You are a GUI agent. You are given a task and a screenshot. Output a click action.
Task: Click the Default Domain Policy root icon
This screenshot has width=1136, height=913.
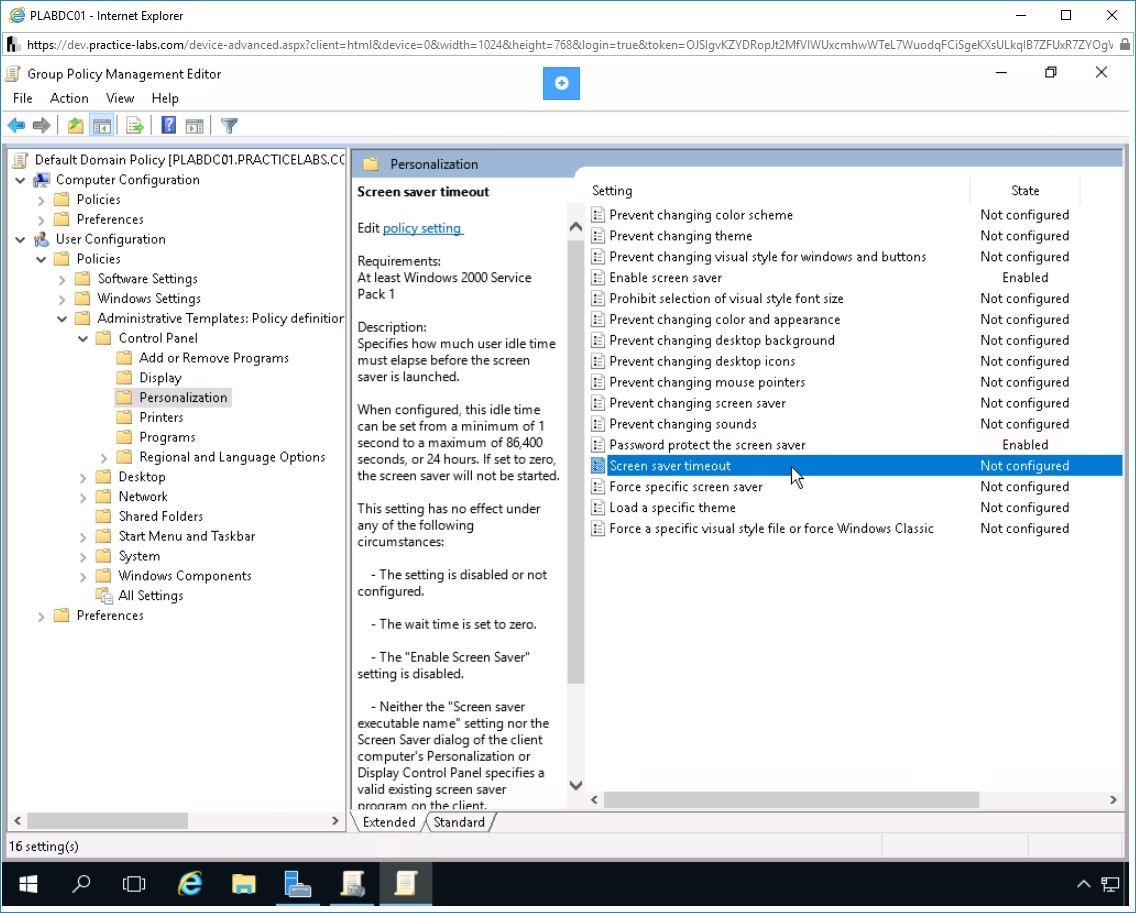click(x=21, y=160)
